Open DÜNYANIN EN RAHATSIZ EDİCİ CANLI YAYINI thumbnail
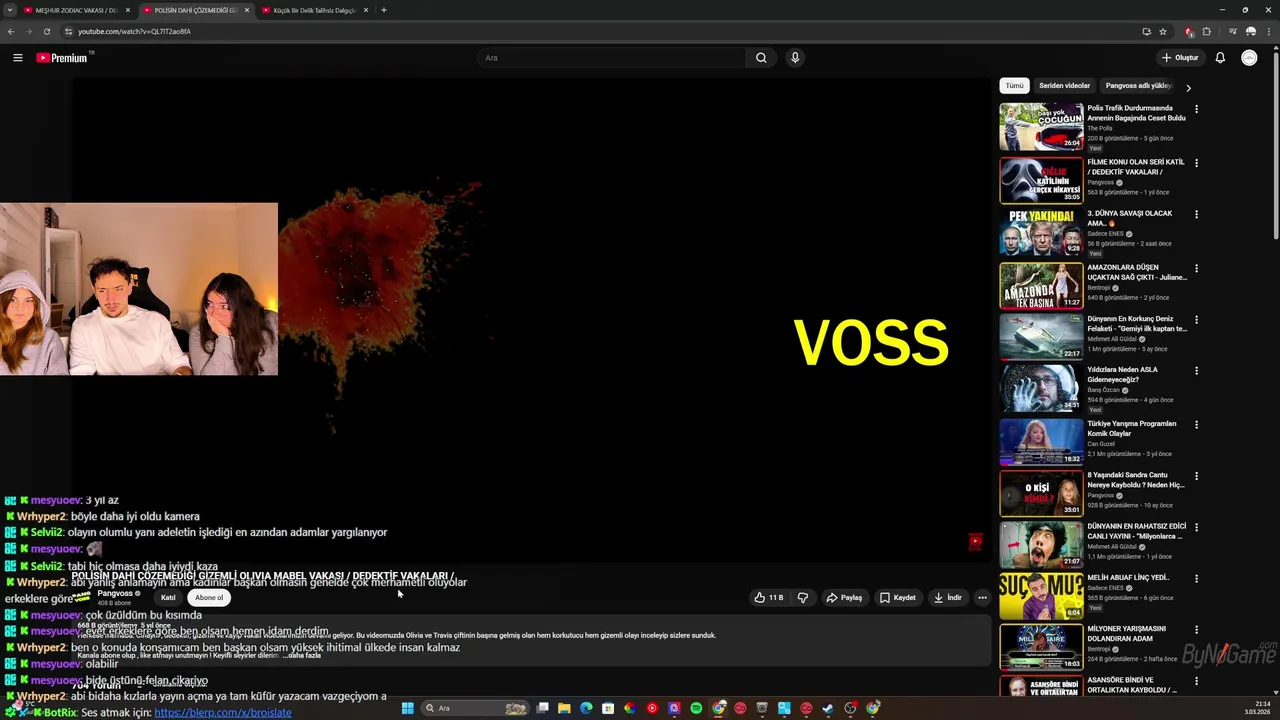This screenshot has height=720, width=1280. coord(1041,544)
